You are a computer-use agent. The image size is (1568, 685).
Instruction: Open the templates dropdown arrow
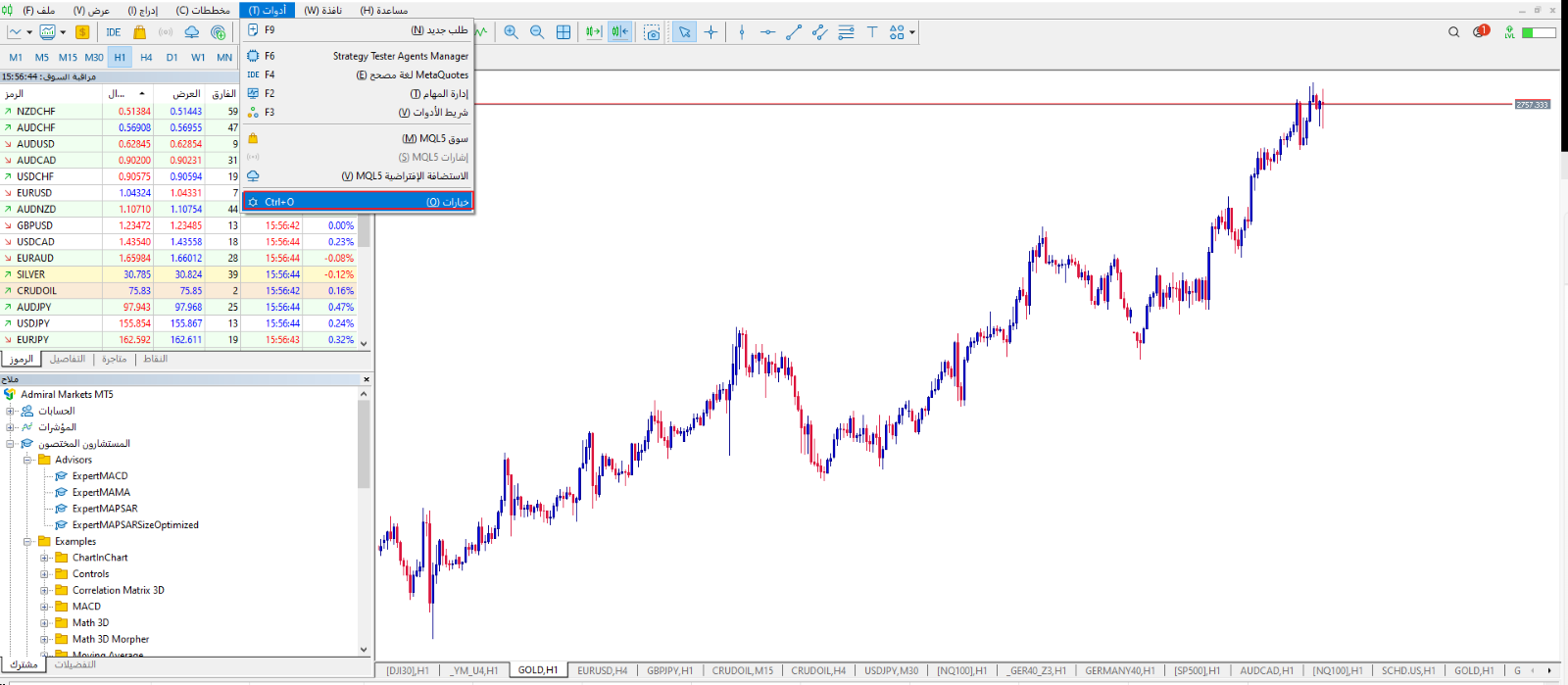point(63,32)
